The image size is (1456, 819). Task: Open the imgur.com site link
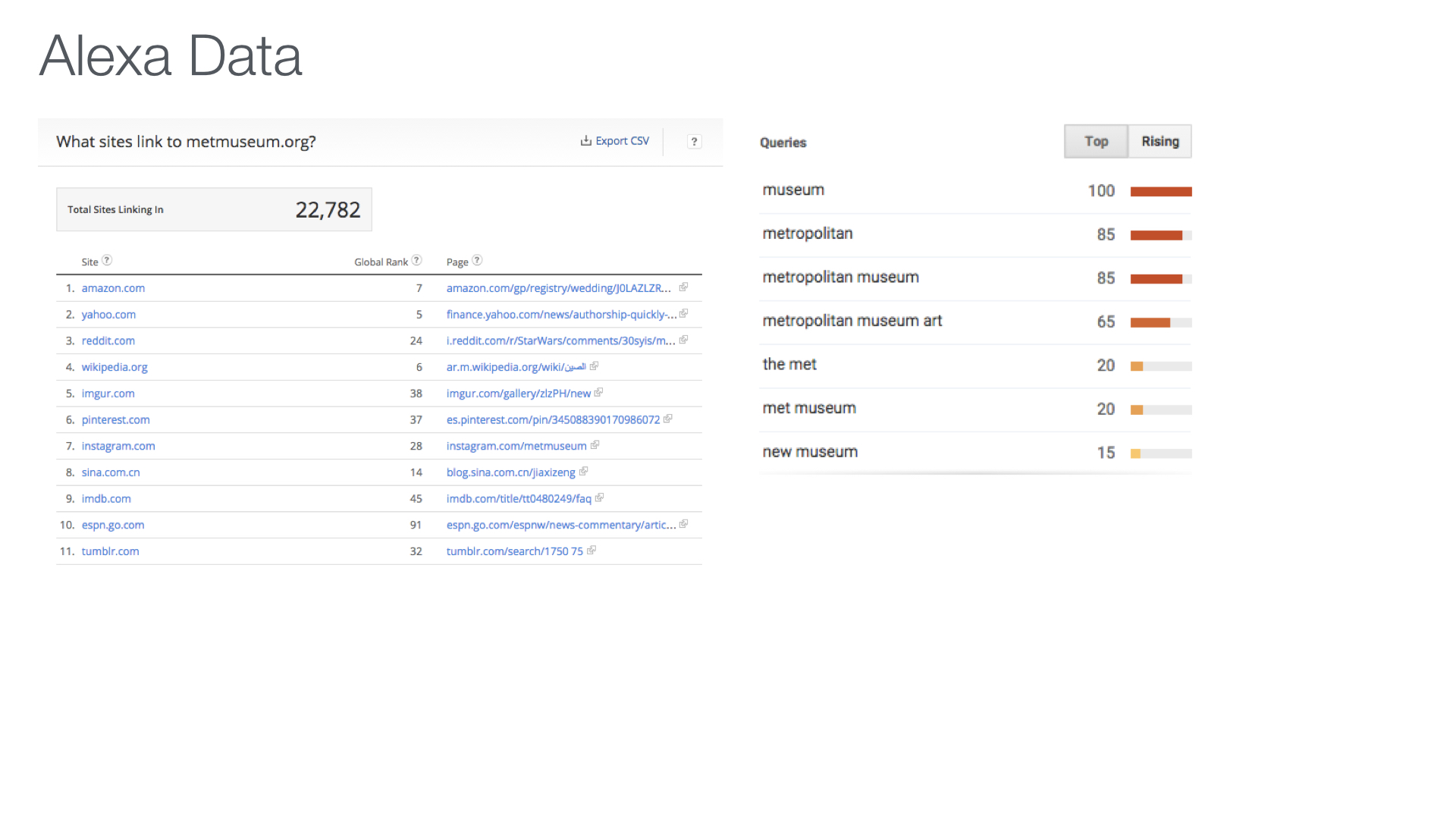tap(108, 394)
